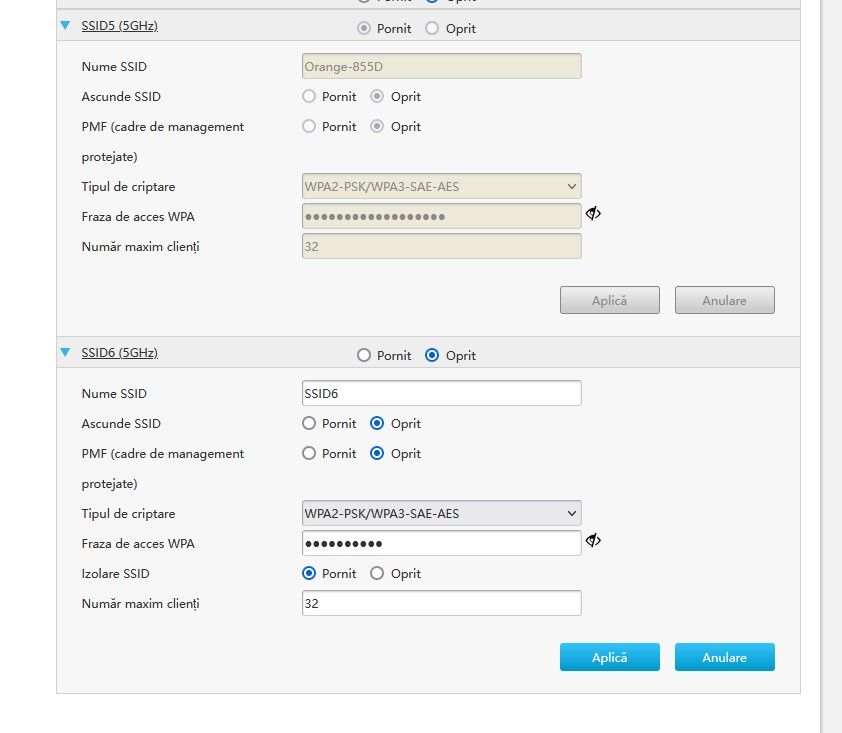
Task: Focus the SSID6 Fraza de acces WPA field
Action: pyautogui.click(x=441, y=544)
